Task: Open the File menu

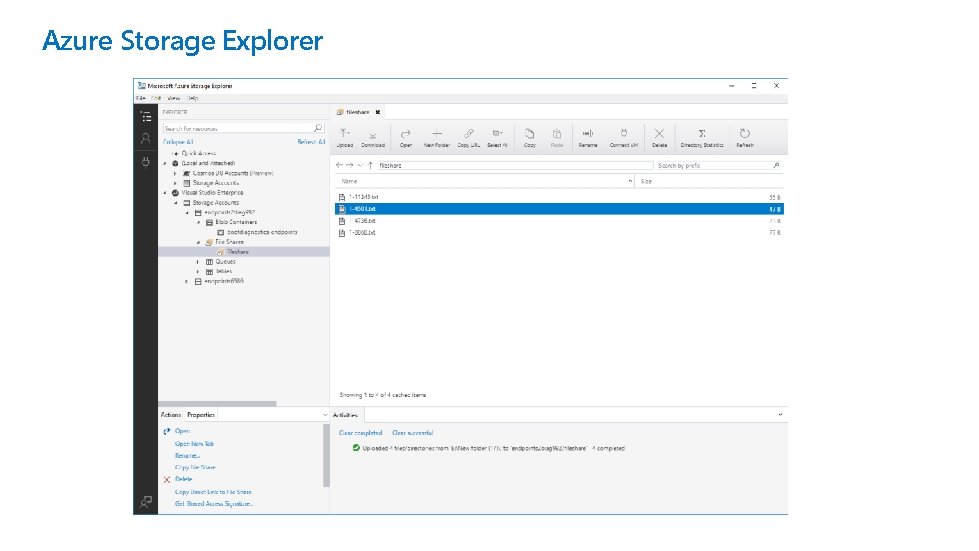Action: pyautogui.click(x=141, y=98)
